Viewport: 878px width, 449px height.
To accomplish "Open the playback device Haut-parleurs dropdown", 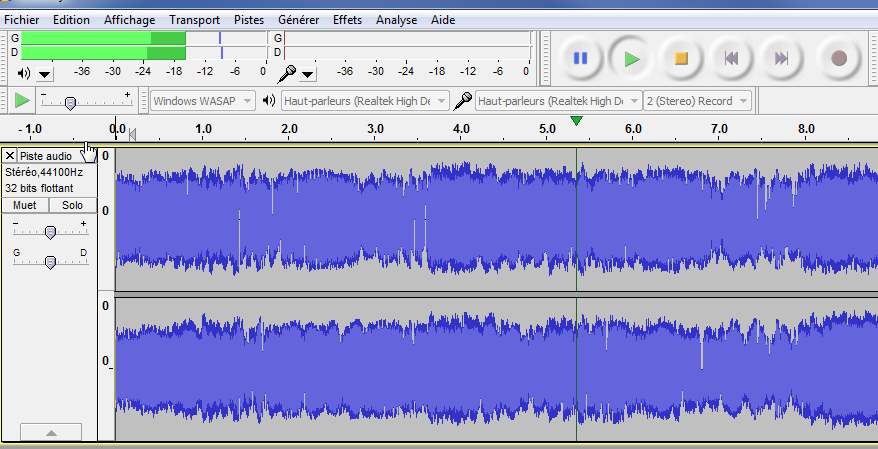I will [365, 101].
